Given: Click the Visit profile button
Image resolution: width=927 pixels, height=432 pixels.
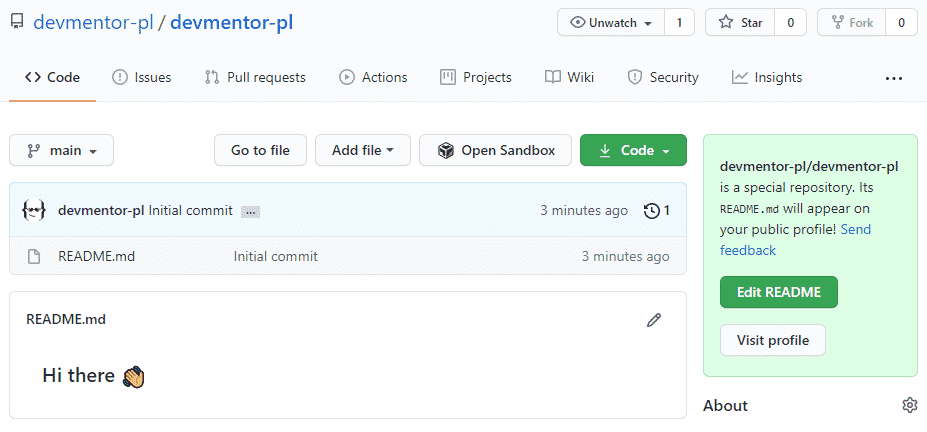Looking at the screenshot, I should coord(773,340).
